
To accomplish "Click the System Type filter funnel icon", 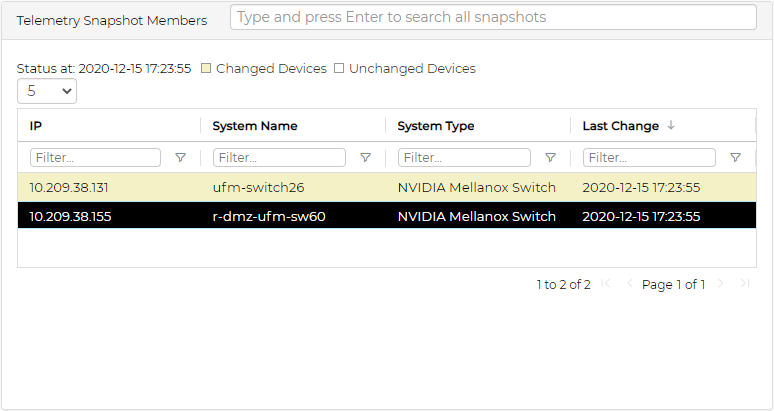I will [550, 158].
